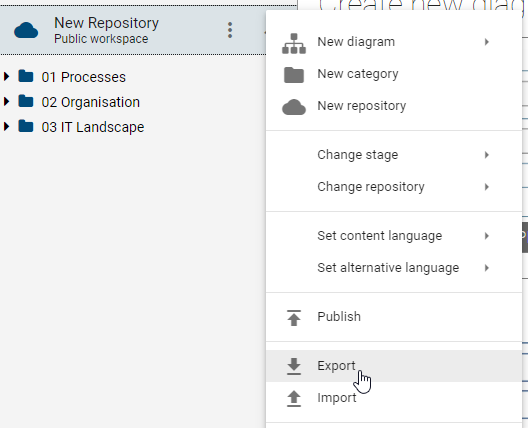Choose Import from the context menu
The width and height of the screenshot is (528, 428).
[394, 398]
